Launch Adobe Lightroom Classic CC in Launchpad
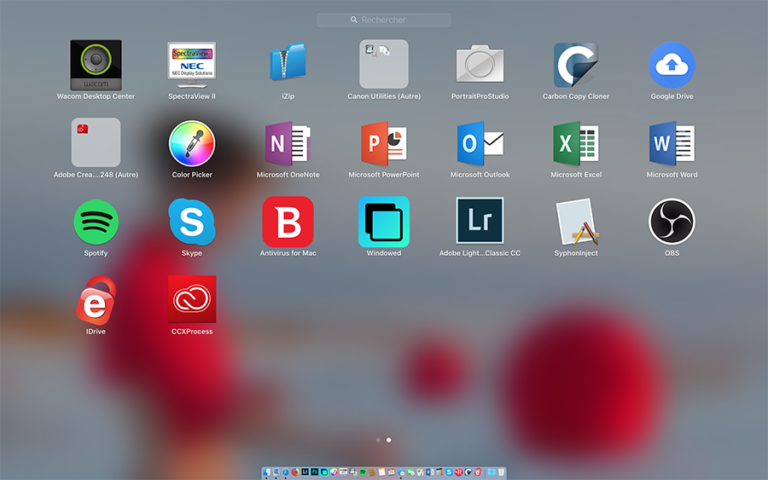This screenshot has height=480, width=768. click(480, 220)
